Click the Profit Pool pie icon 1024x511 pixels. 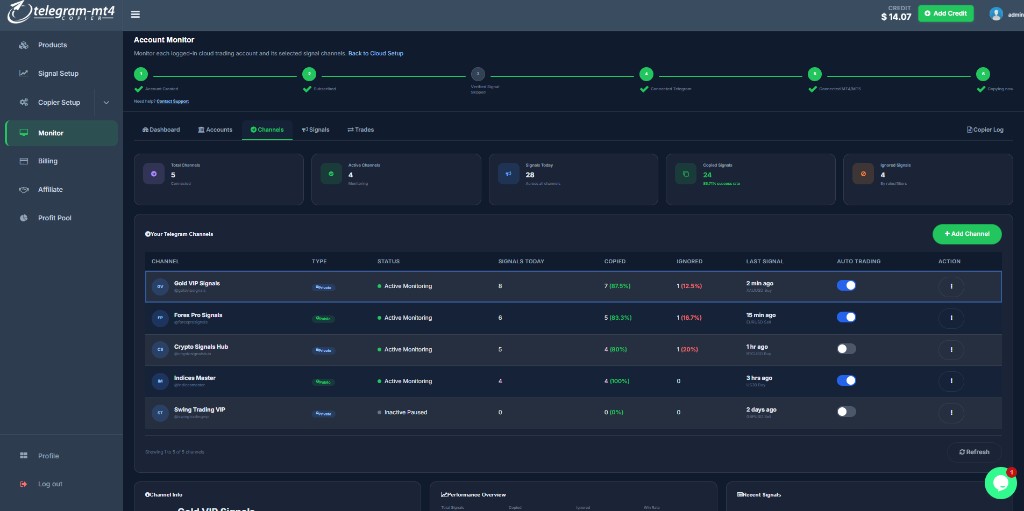click(x=24, y=218)
